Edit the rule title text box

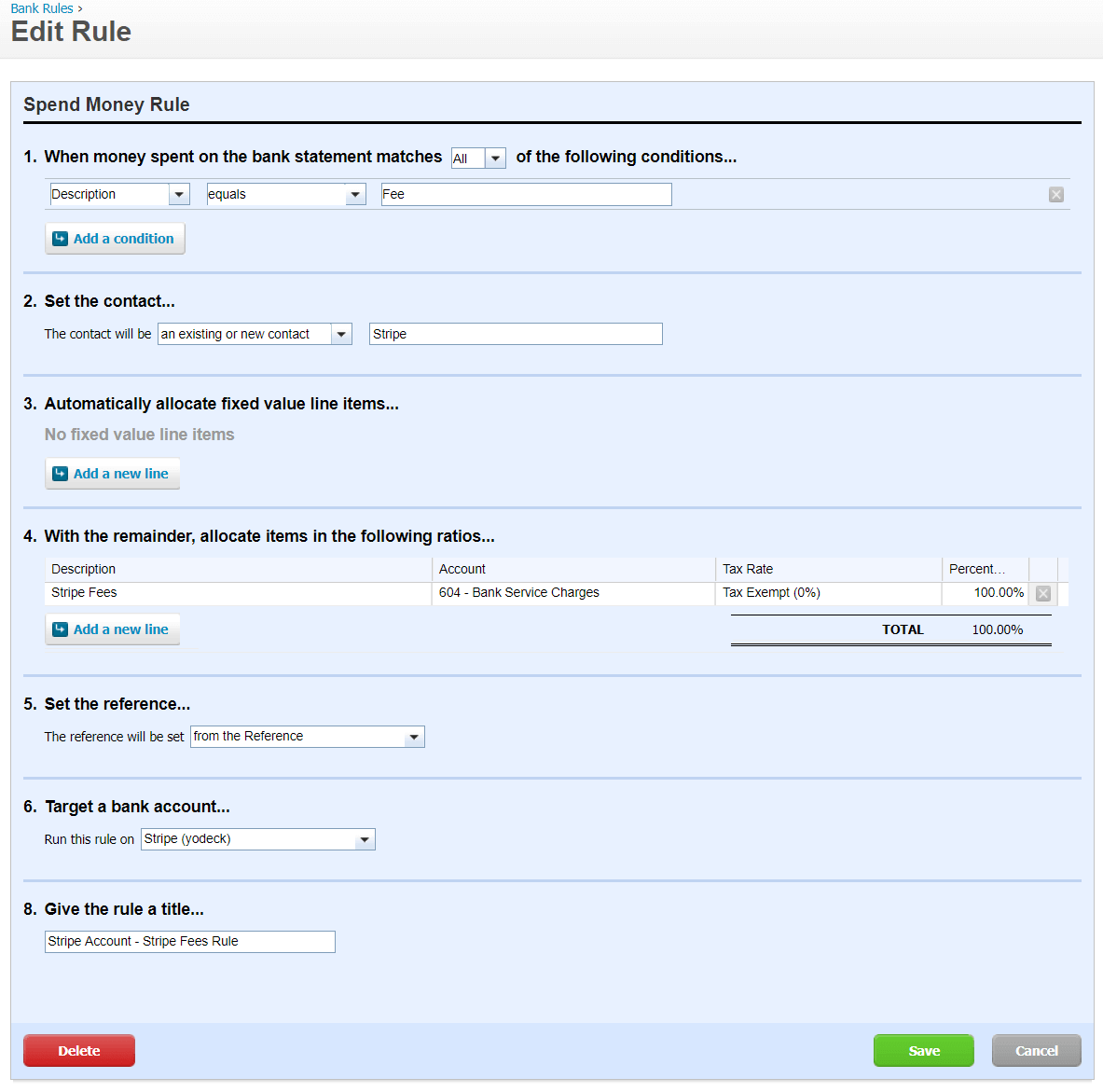click(x=189, y=941)
